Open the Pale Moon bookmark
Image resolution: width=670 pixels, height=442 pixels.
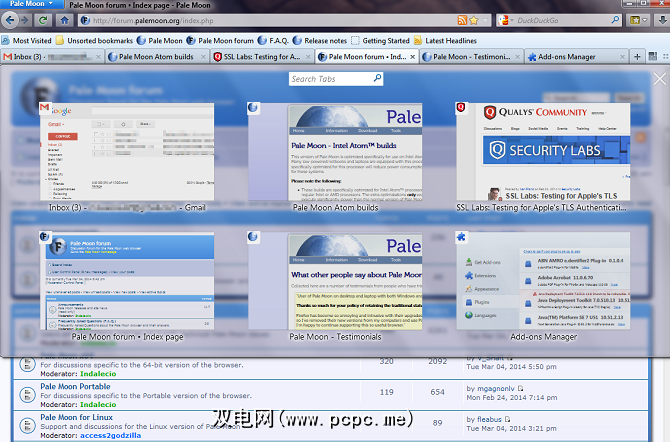(x=159, y=41)
